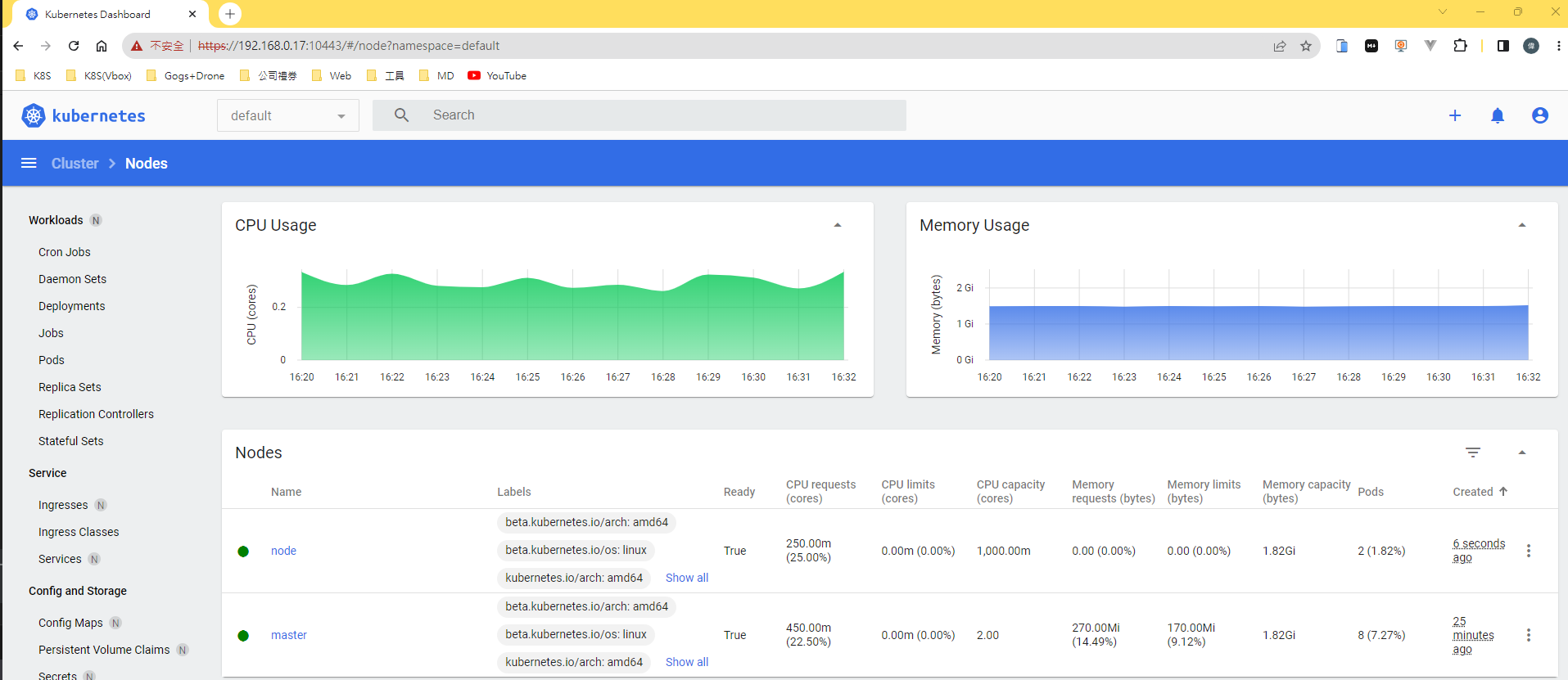
Task: Open the browser three-dot menu
Action: click(x=1558, y=46)
